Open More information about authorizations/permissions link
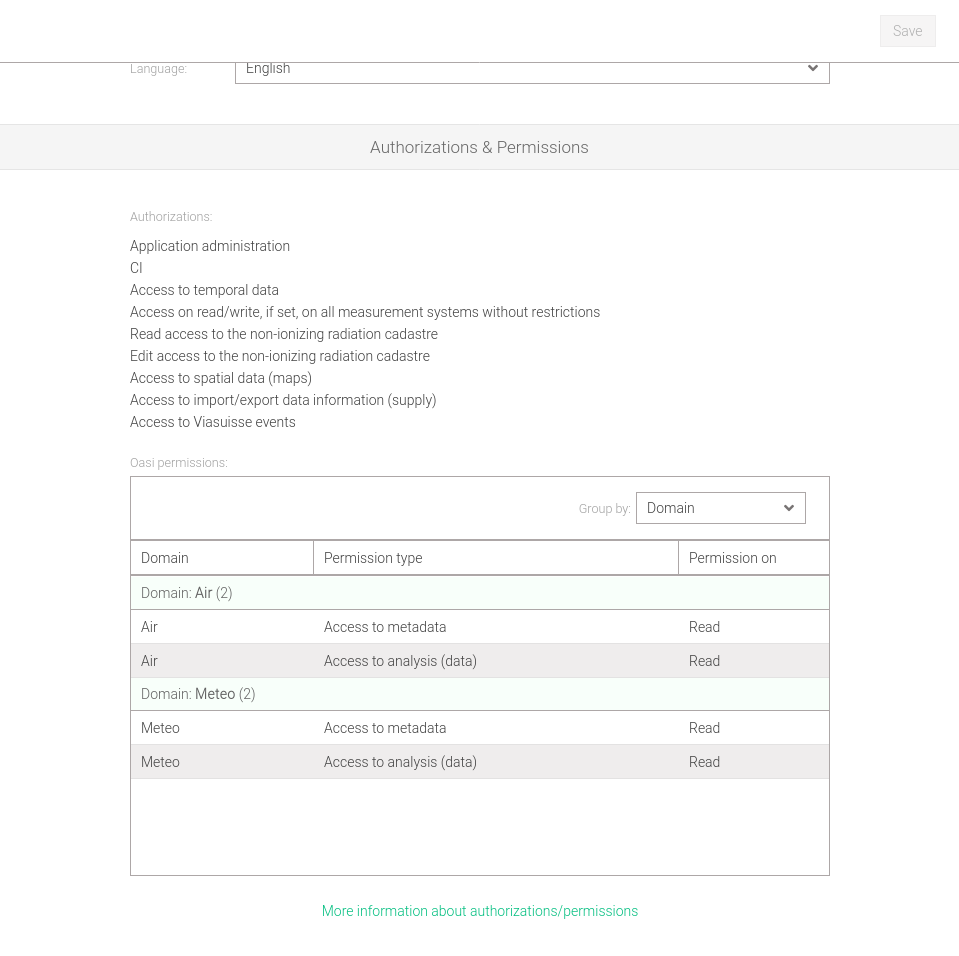Screen dimensions: 959x956 click(x=479, y=911)
